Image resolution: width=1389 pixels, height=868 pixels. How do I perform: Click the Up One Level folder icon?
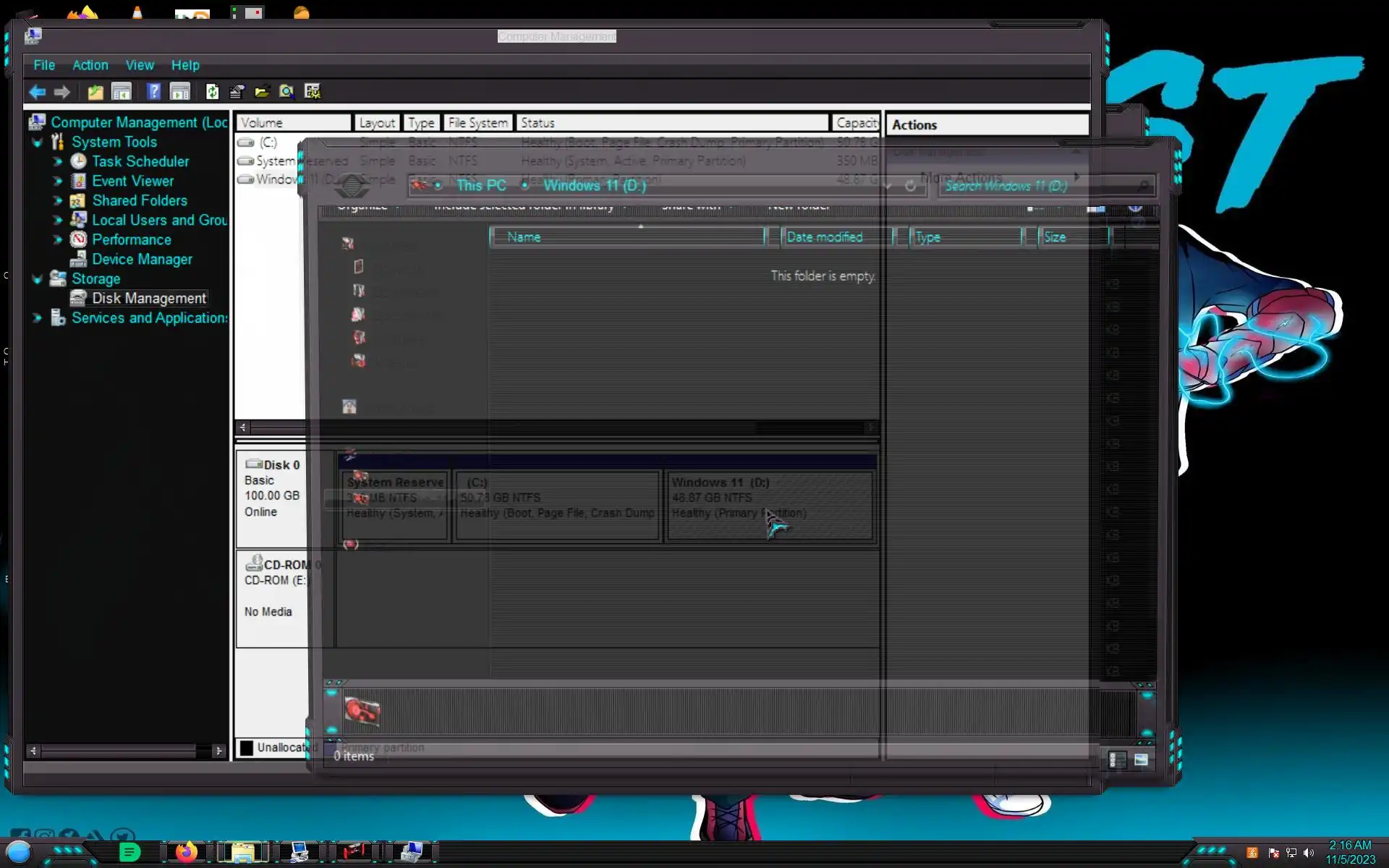pyautogui.click(x=95, y=92)
